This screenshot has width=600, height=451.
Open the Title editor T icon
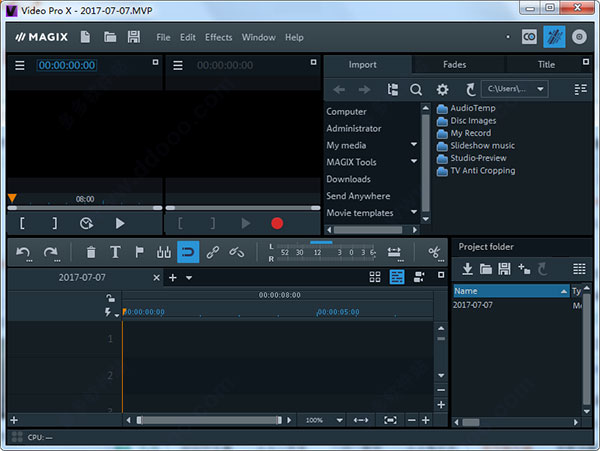coord(115,252)
